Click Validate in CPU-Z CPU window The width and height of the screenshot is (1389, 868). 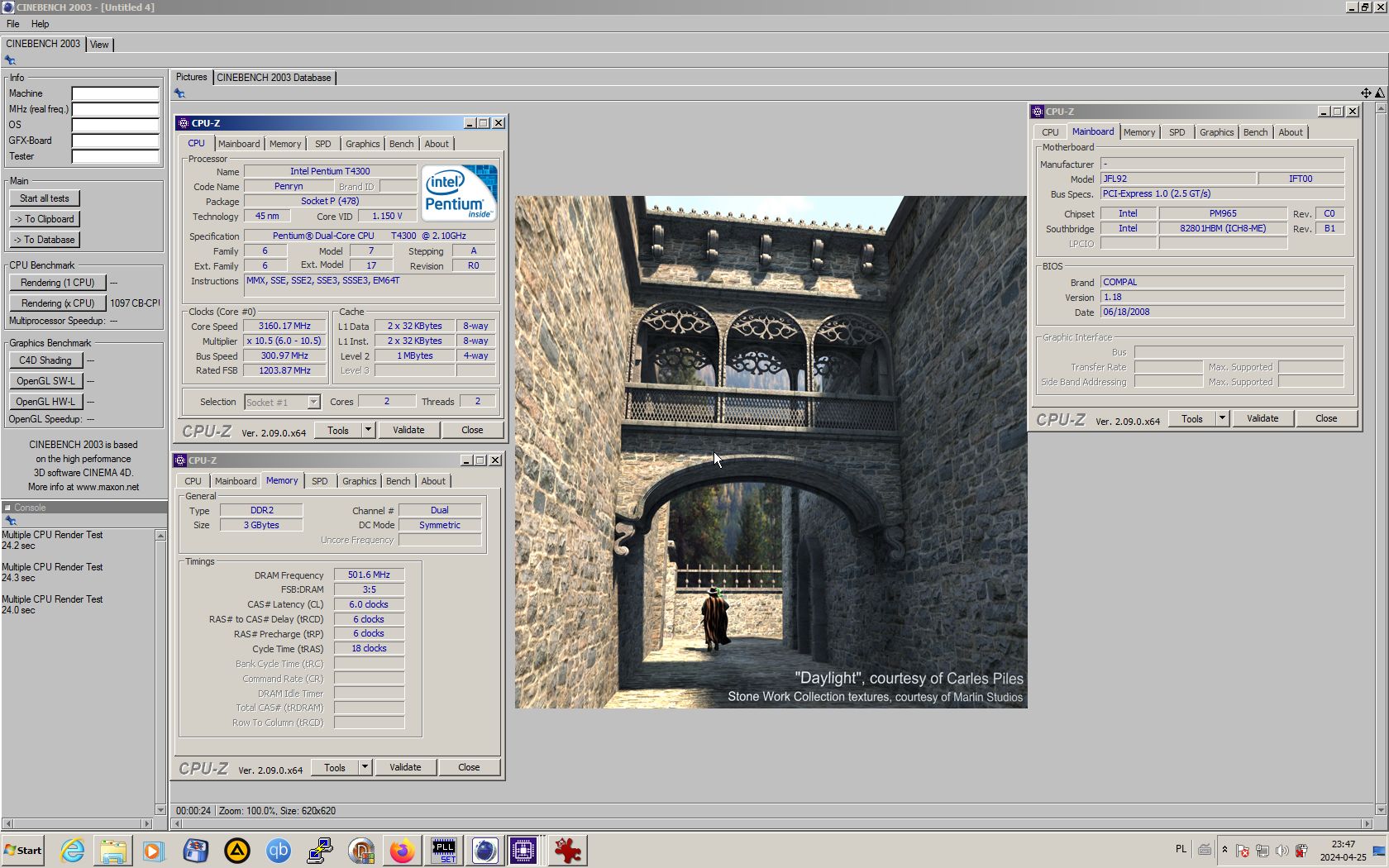pyautogui.click(x=408, y=430)
